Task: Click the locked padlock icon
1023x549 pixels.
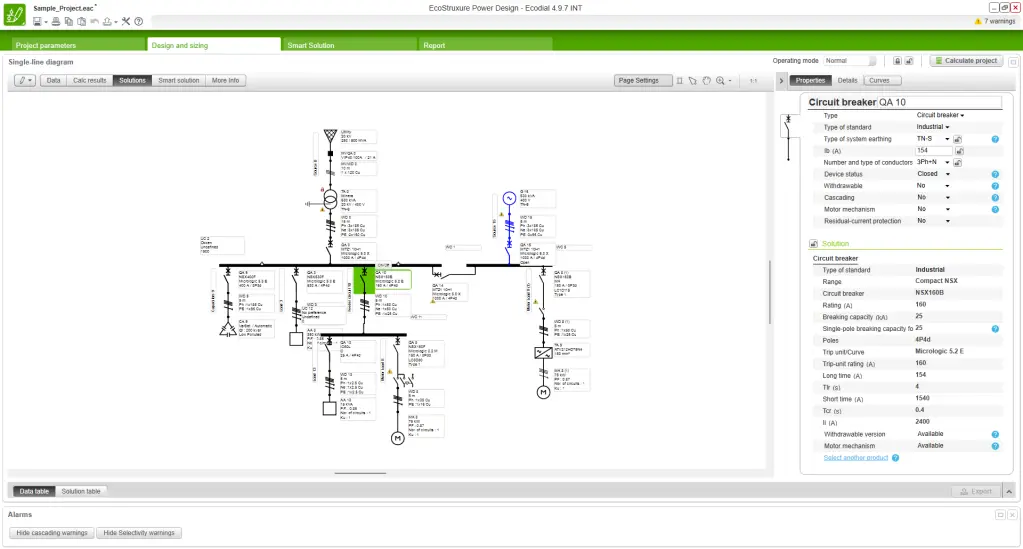Action: pos(897,61)
